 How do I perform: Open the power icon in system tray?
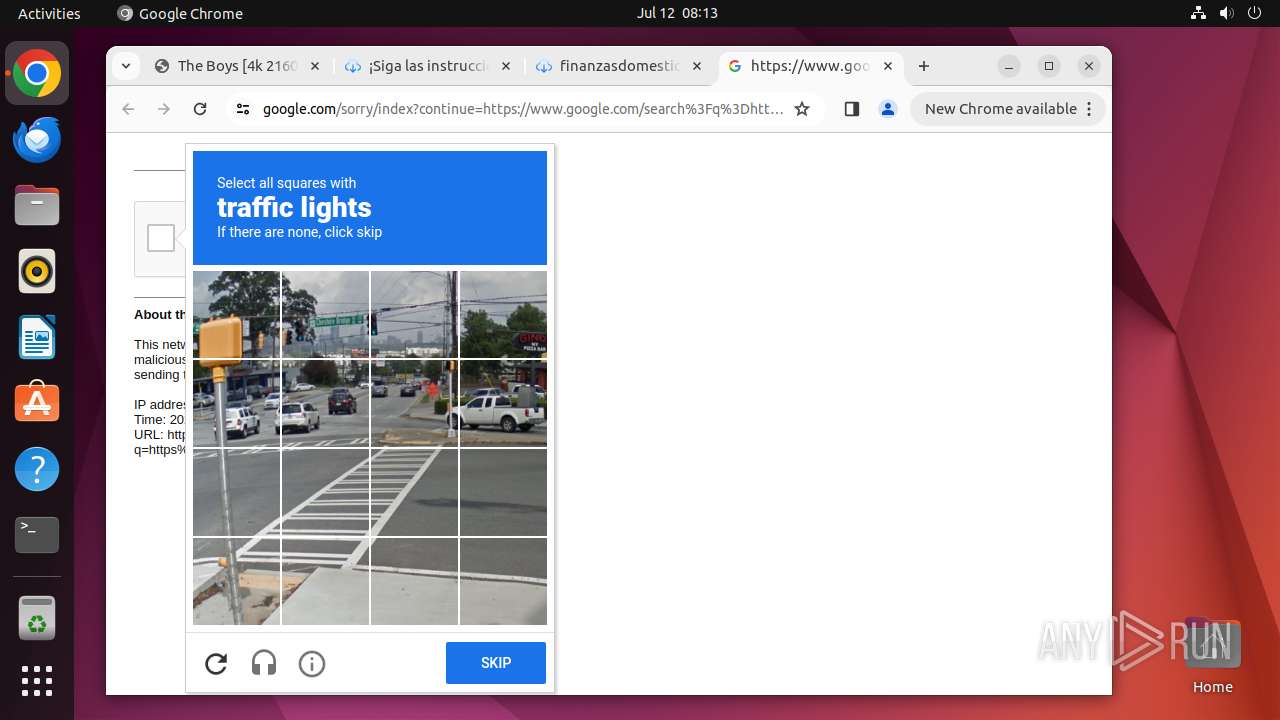click(1253, 13)
